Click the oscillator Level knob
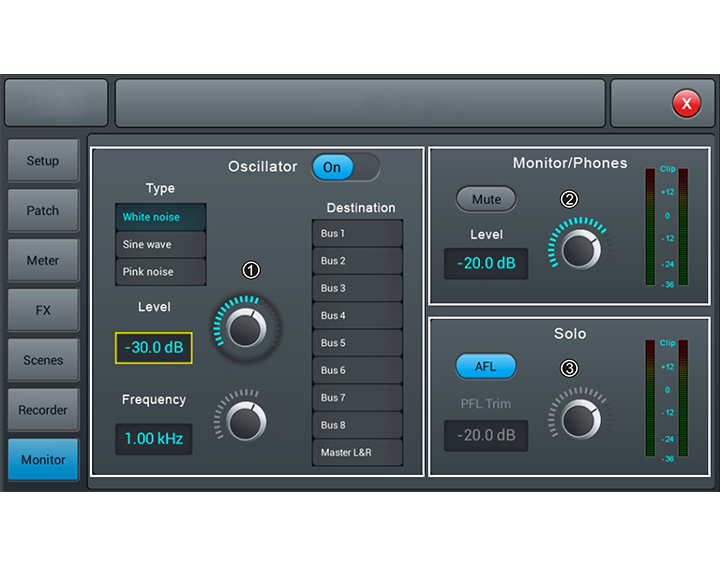Viewport: 720px width, 567px height. pos(246,326)
